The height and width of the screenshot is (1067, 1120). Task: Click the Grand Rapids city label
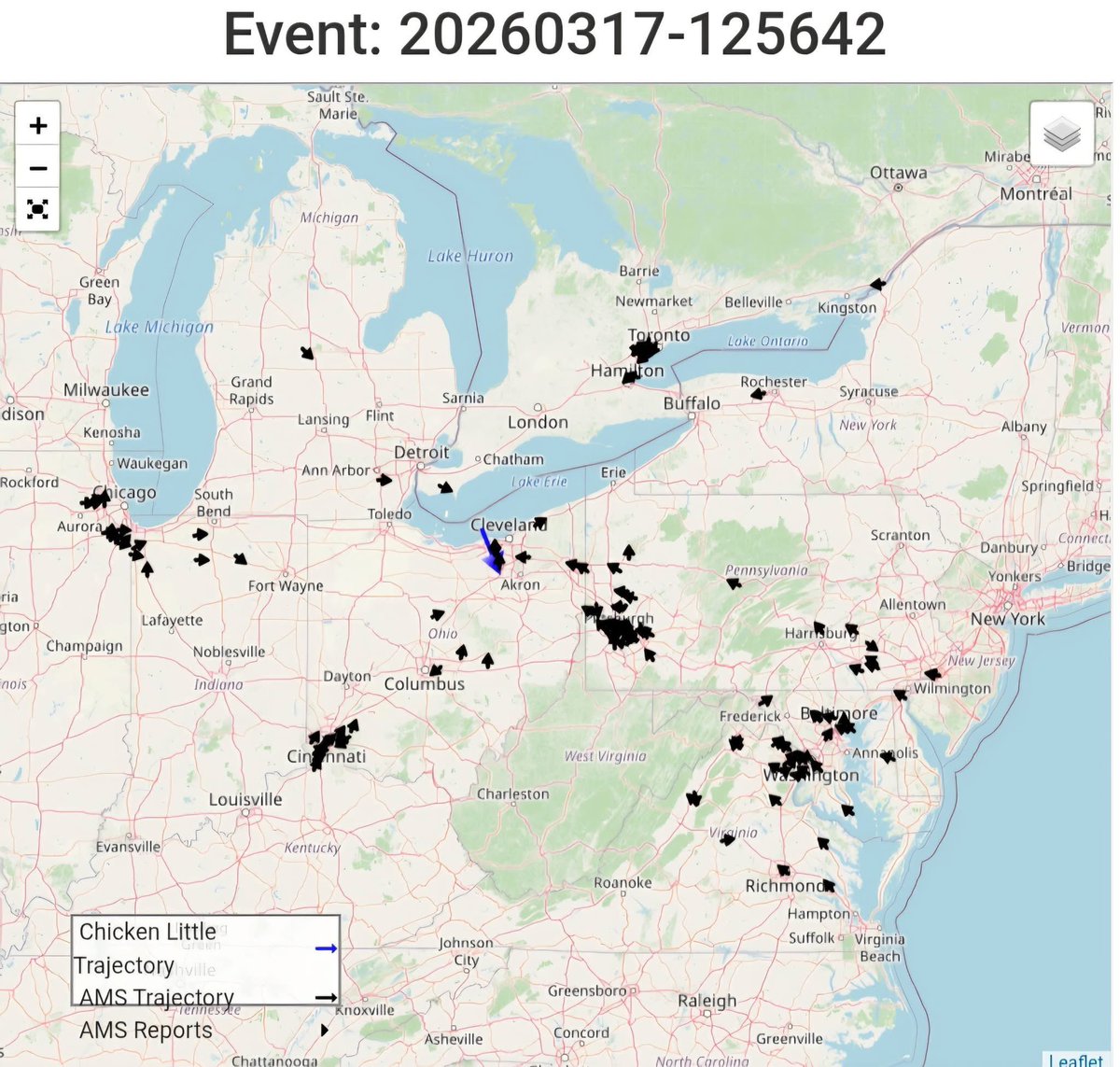click(252, 390)
